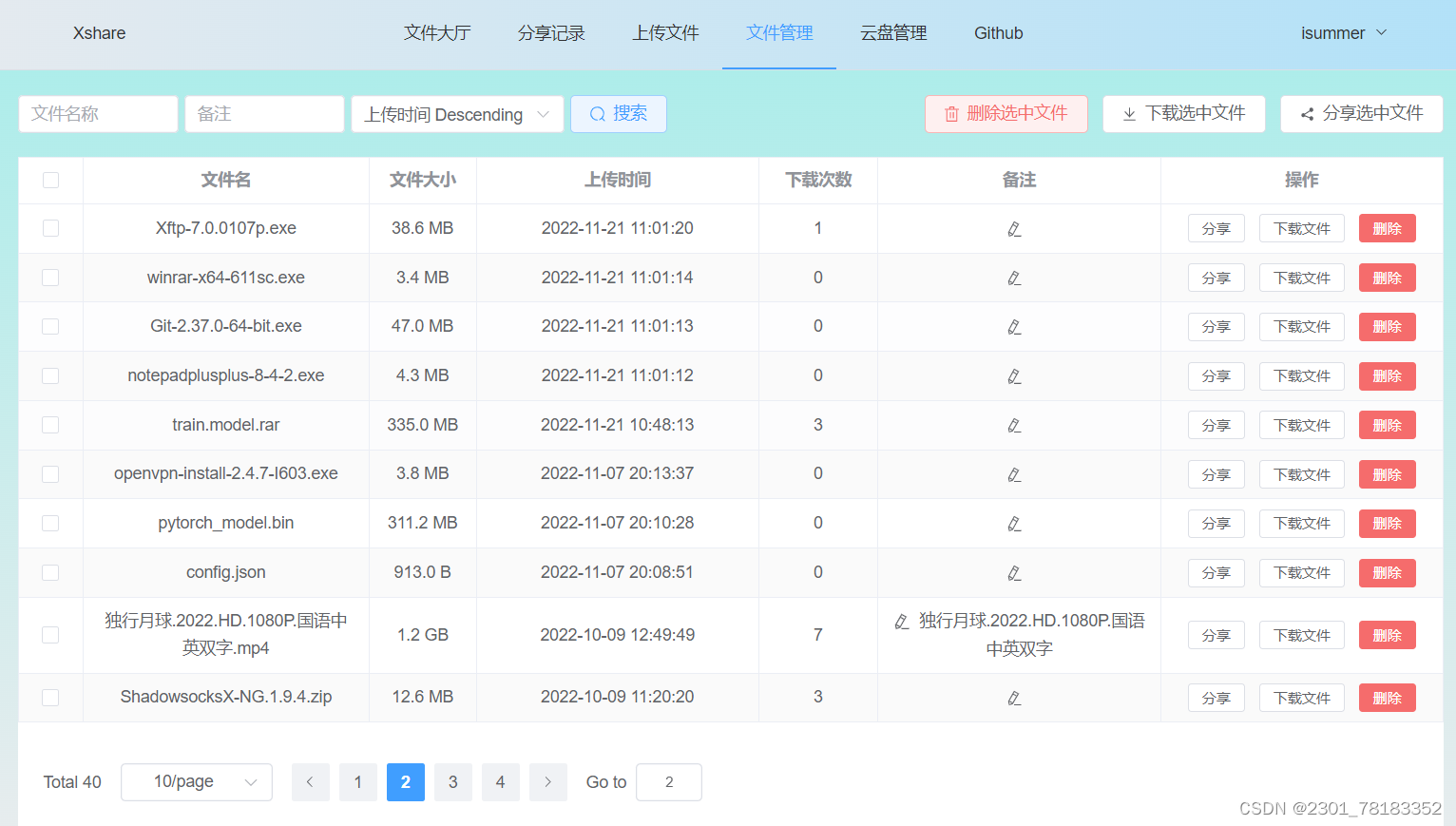This screenshot has width=1456, height=826.
Task: Open the 分享记录 tab
Action: pos(551,33)
